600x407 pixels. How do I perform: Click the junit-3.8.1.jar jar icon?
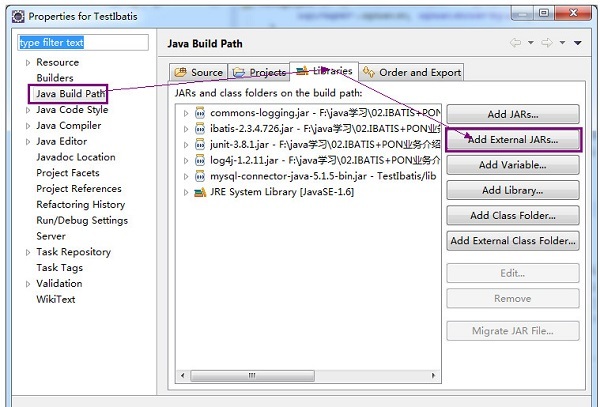pos(200,145)
